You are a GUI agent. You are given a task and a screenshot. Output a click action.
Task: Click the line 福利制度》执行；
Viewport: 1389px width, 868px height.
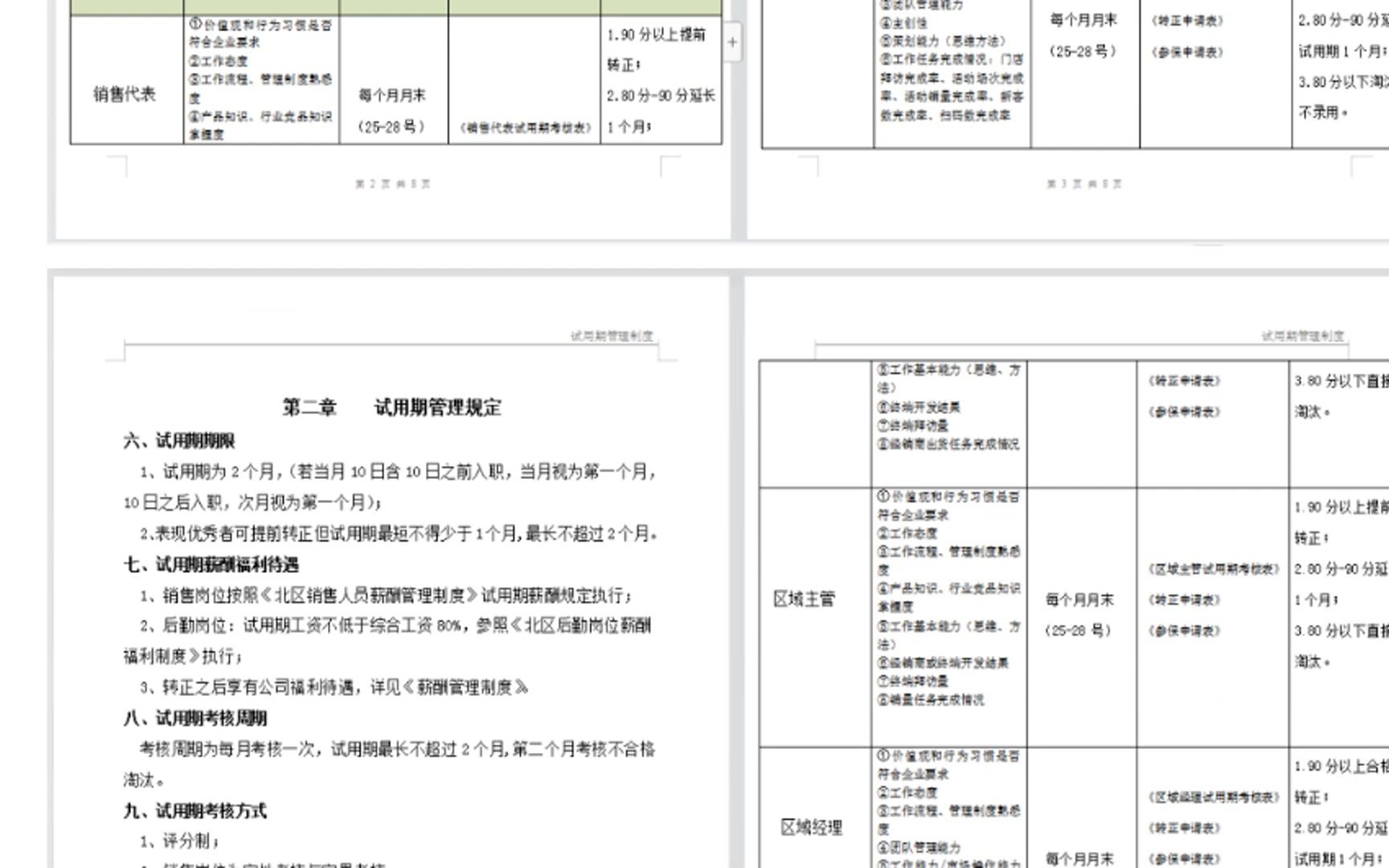pyautogui.click(x=182, y=657)
